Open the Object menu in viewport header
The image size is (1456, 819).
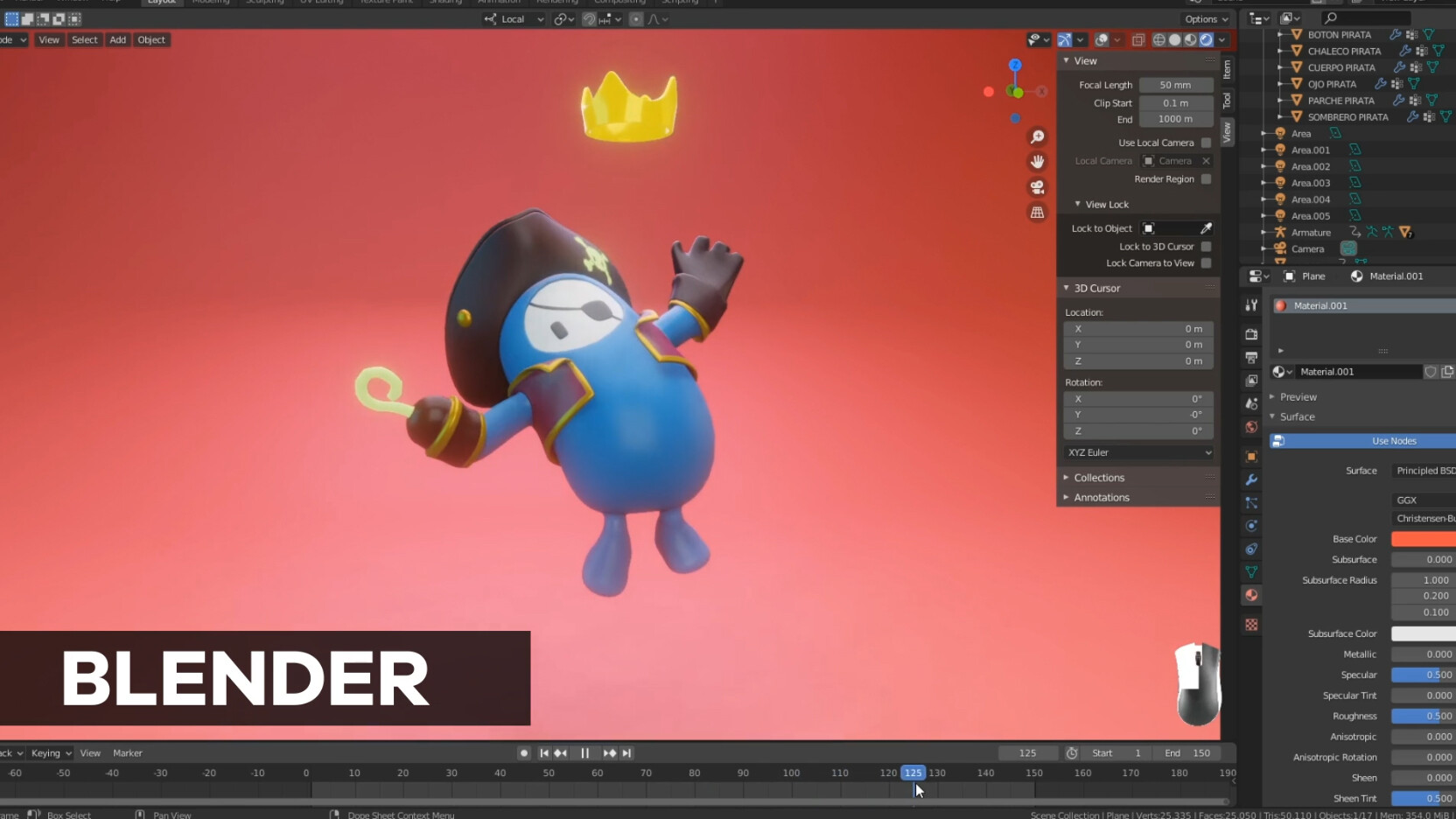tap(150, 39)
